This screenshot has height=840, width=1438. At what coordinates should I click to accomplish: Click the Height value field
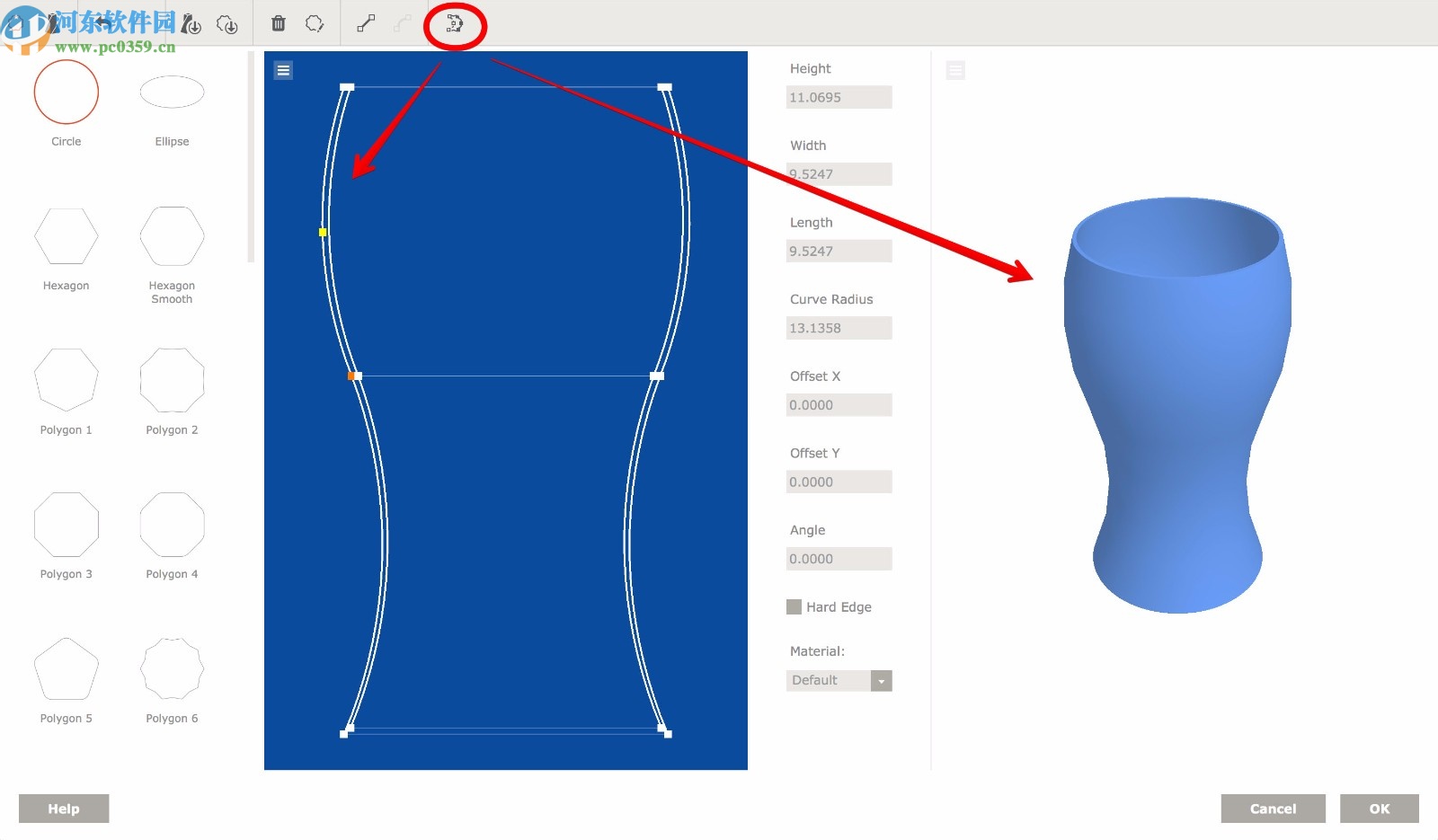point(839,97)
